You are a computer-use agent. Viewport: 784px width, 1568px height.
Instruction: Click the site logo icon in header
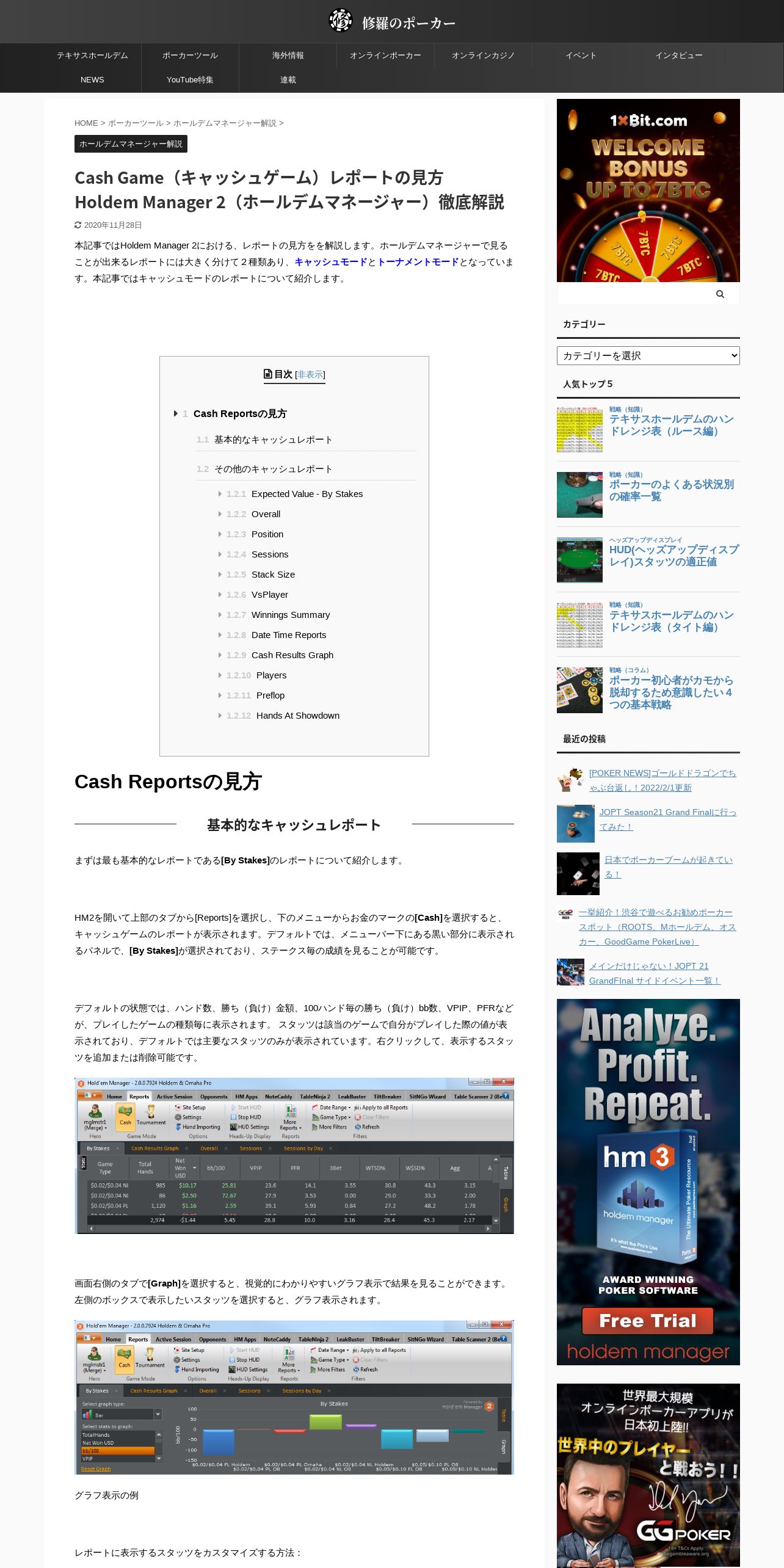[341, 20]
